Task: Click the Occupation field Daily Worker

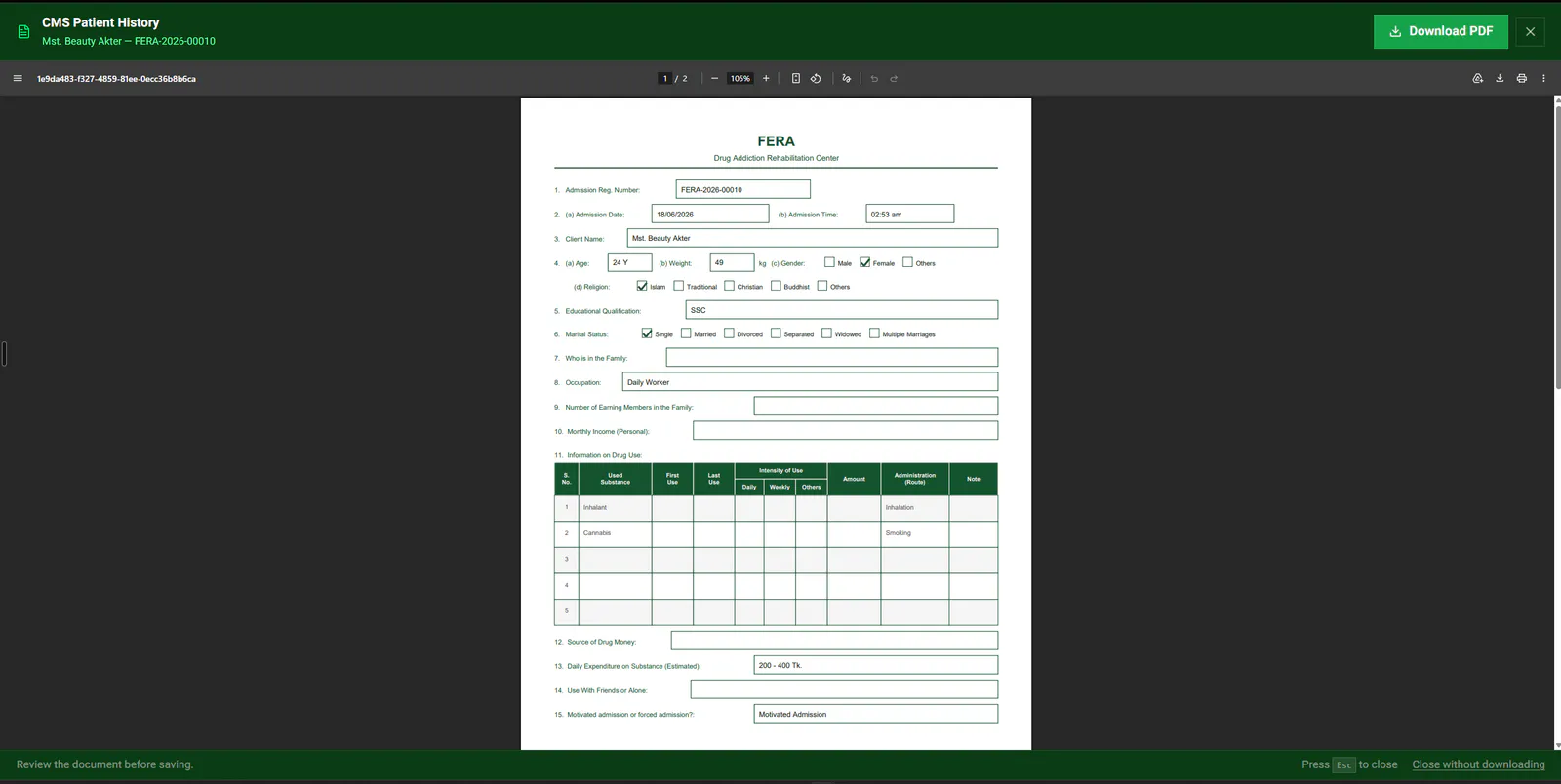Action: click(x=810, y=382)
